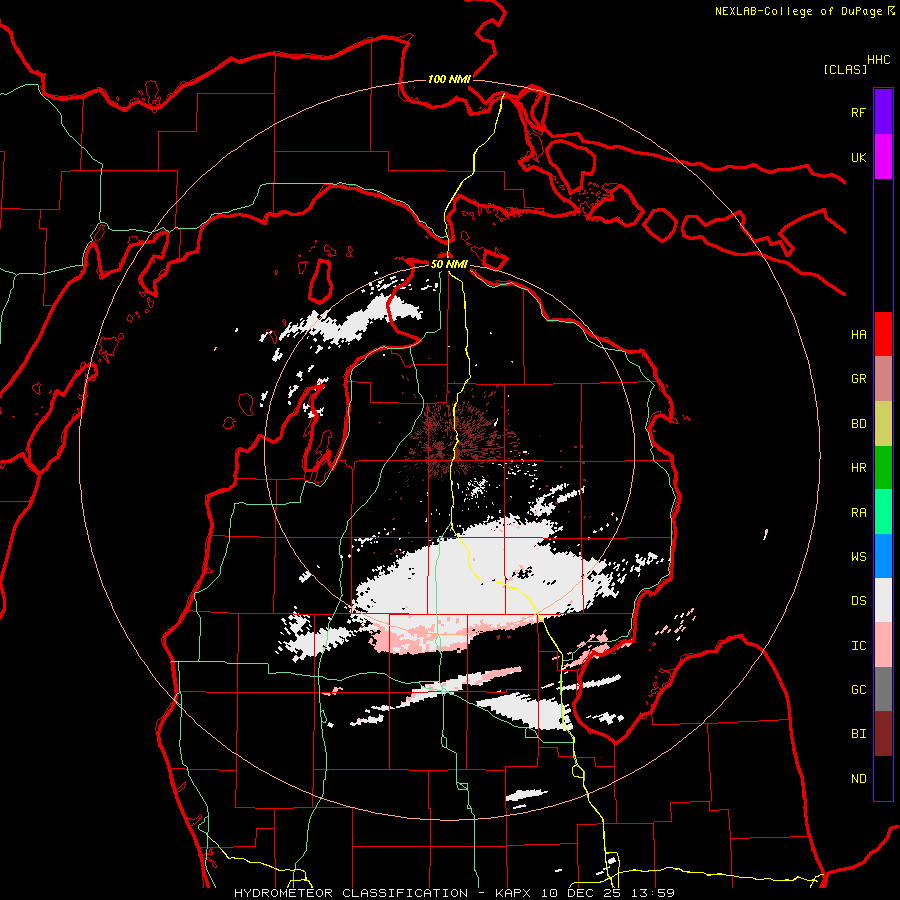Screen dimensions: 900x900
Task: Click the DS legend label
Action: point(858,601)
